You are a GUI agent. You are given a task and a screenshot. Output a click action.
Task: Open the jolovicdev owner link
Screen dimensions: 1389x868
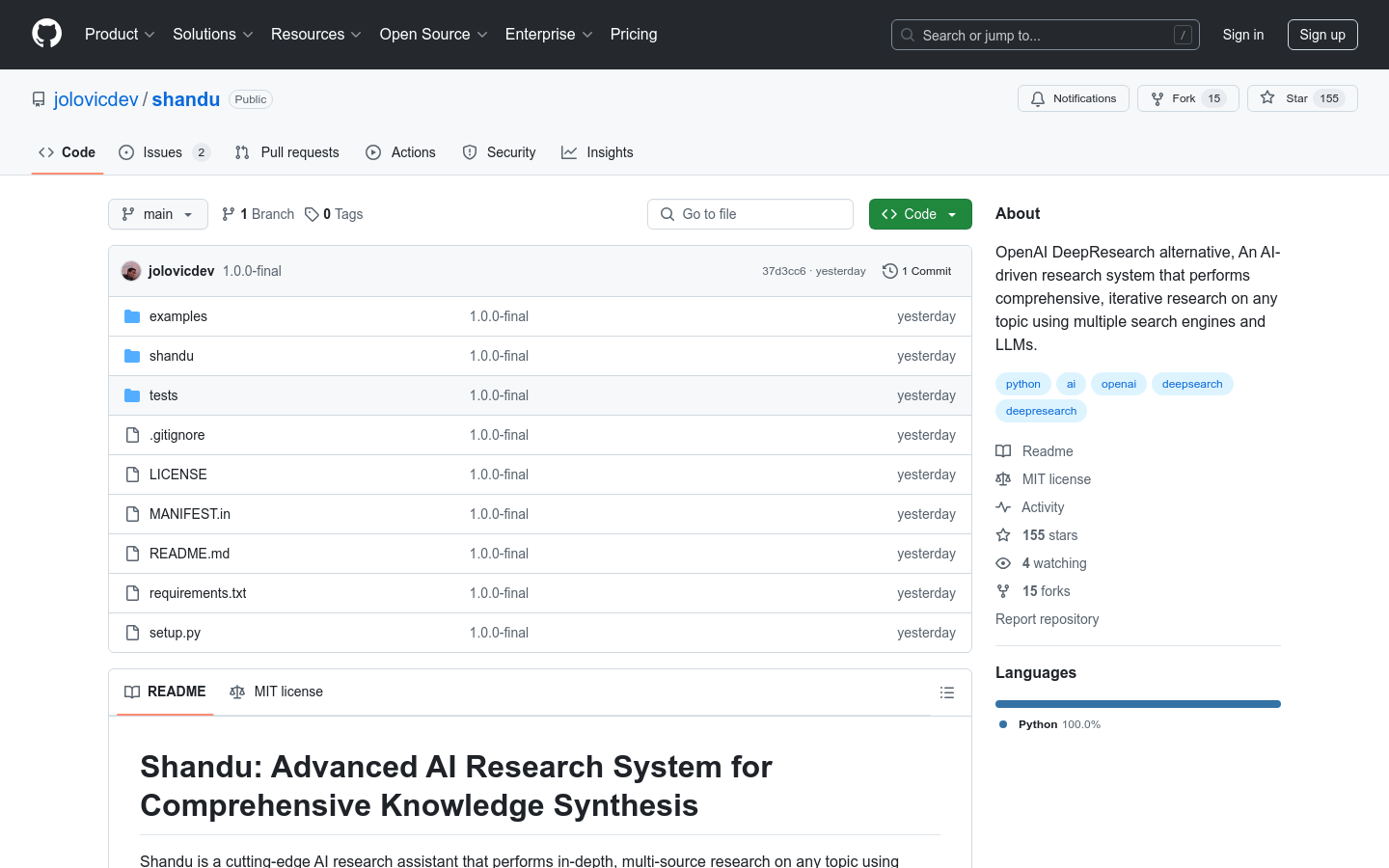tap(96, 99)
